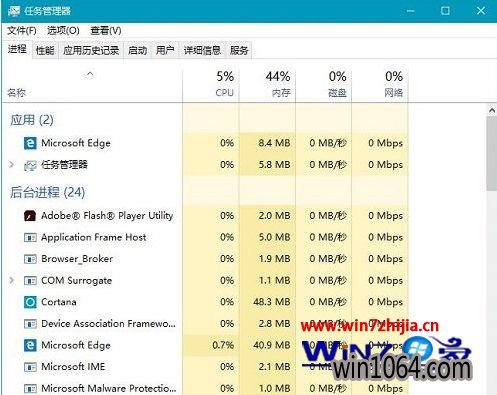Click the 5.8 MB memory value

click(x=274, y=165)
